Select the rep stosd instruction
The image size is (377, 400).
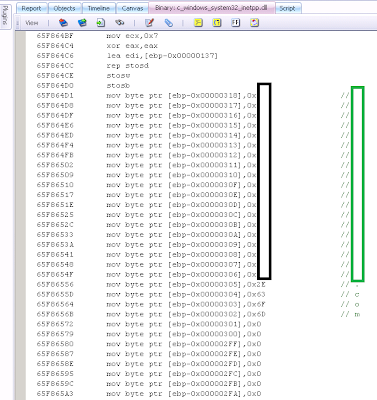(x=128, y=66)
